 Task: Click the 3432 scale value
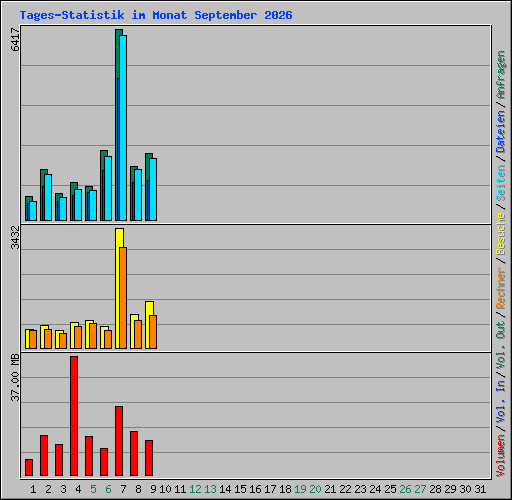click(15, 237)
